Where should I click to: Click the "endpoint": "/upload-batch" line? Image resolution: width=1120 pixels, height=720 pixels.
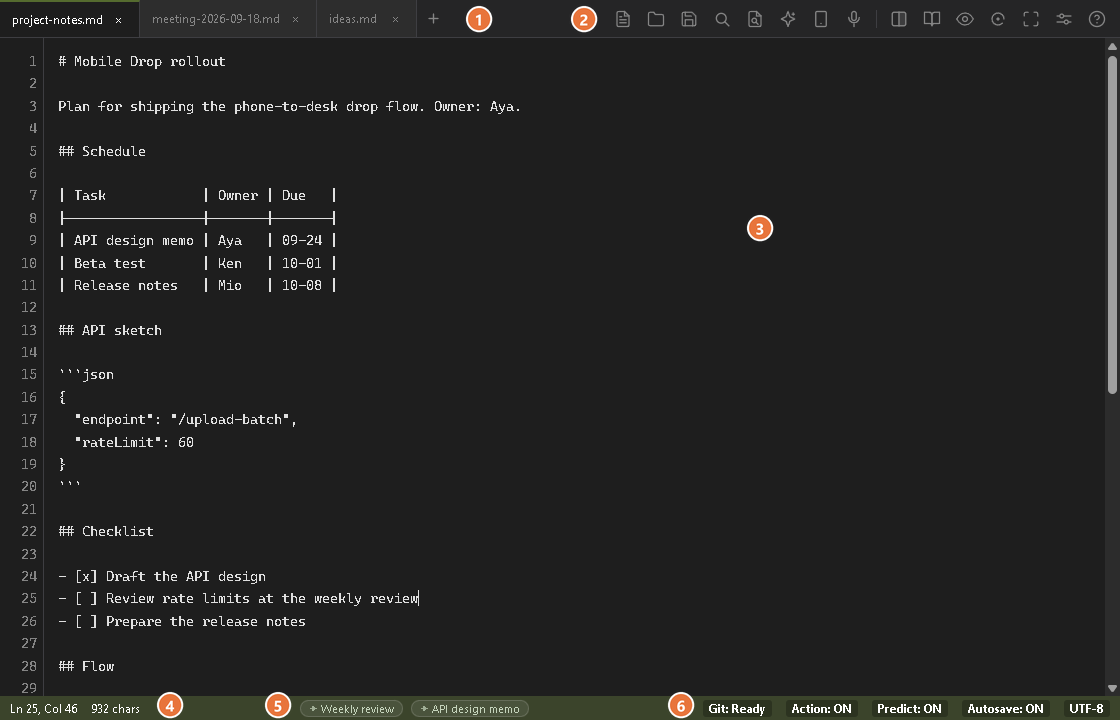tap(186, 419)
